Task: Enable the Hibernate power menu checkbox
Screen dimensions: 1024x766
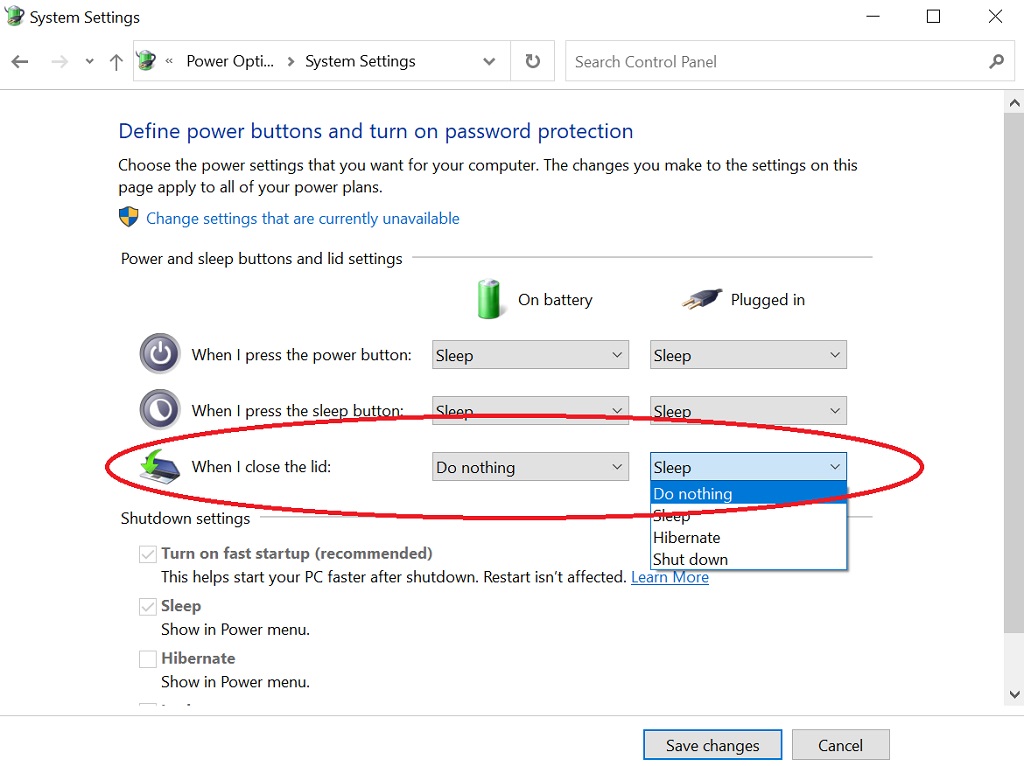Action: click(x=148, y=658)
